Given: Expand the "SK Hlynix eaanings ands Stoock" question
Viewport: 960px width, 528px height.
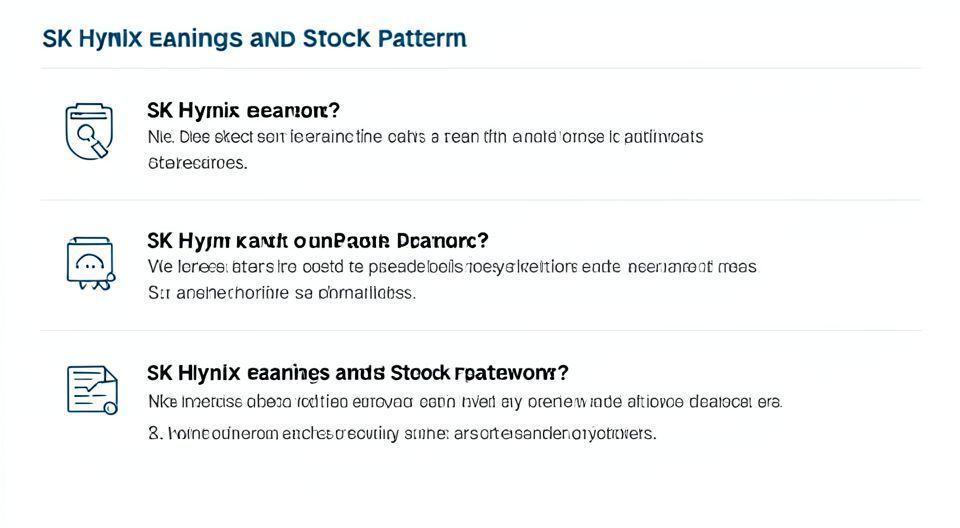Looking at the screenshot, I should pos(357,373).
